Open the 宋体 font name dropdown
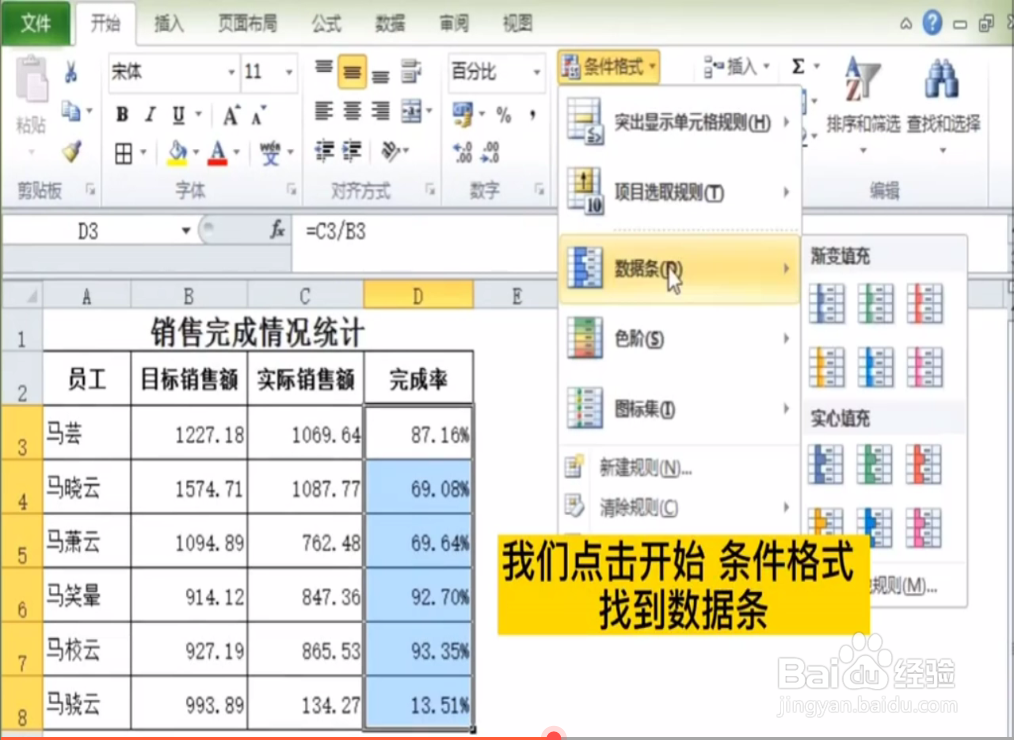Screen dimensions: 1014x740 pos(230,74)
